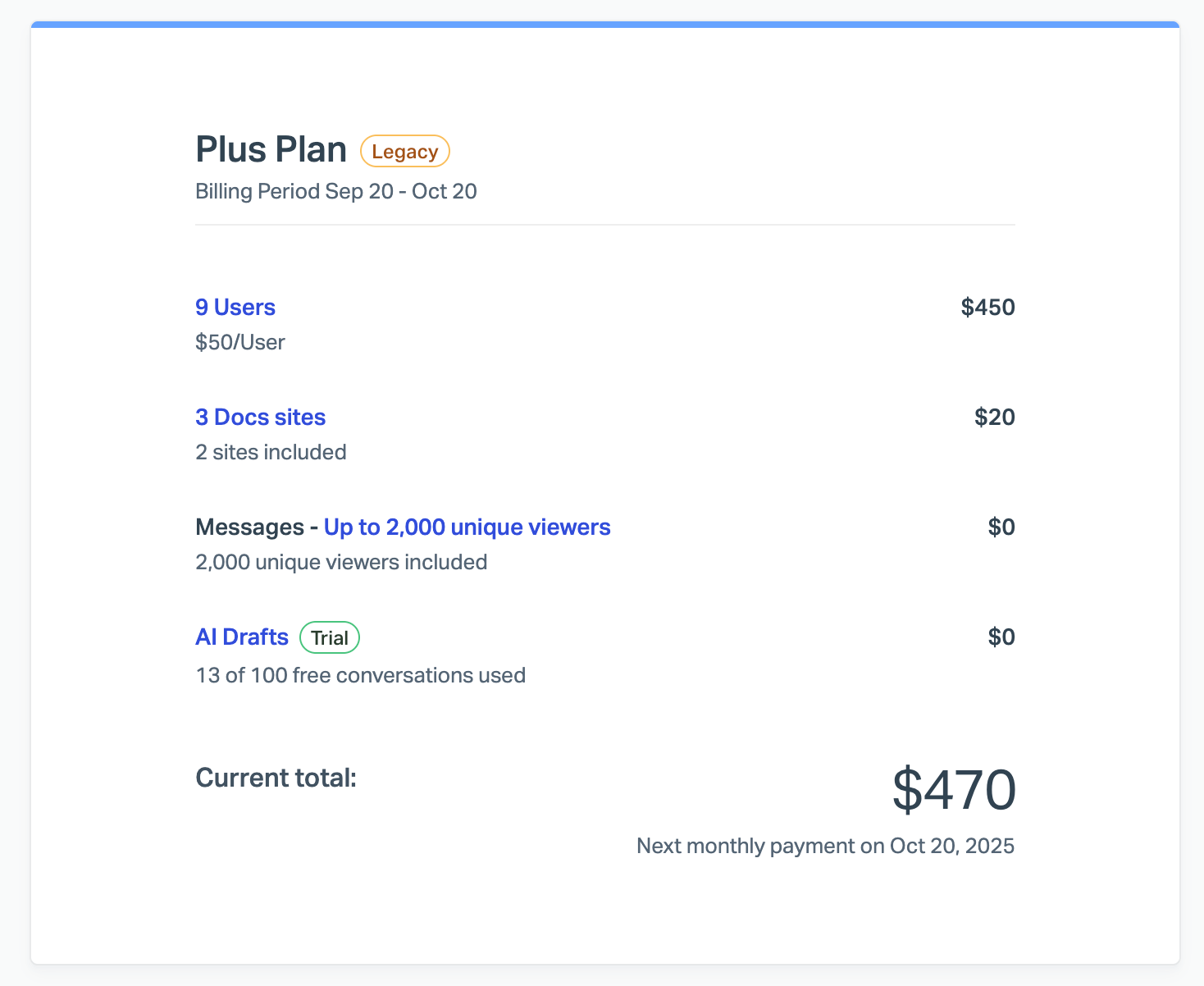Click the $470 total amount
This screenshot has width=1204, height=986.
954,790
